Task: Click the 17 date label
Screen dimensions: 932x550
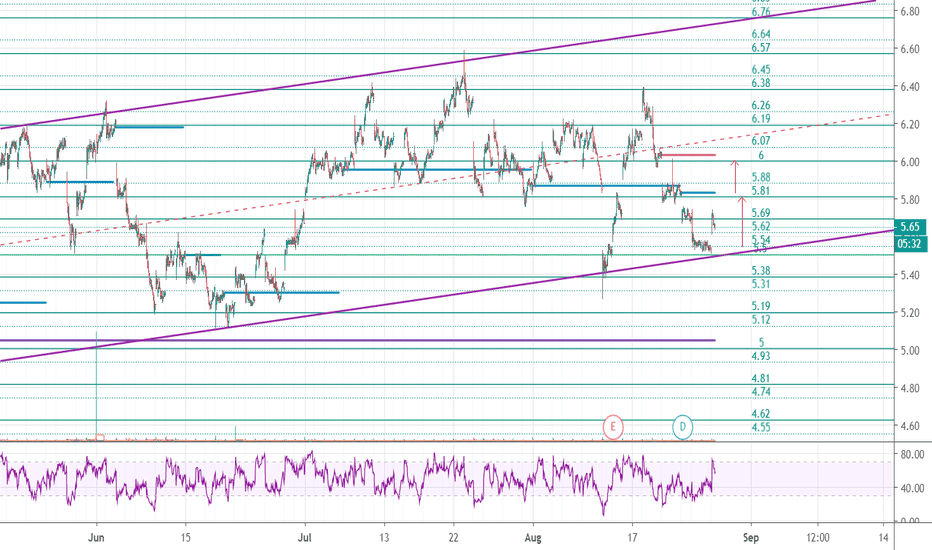Action: [632, 538]
